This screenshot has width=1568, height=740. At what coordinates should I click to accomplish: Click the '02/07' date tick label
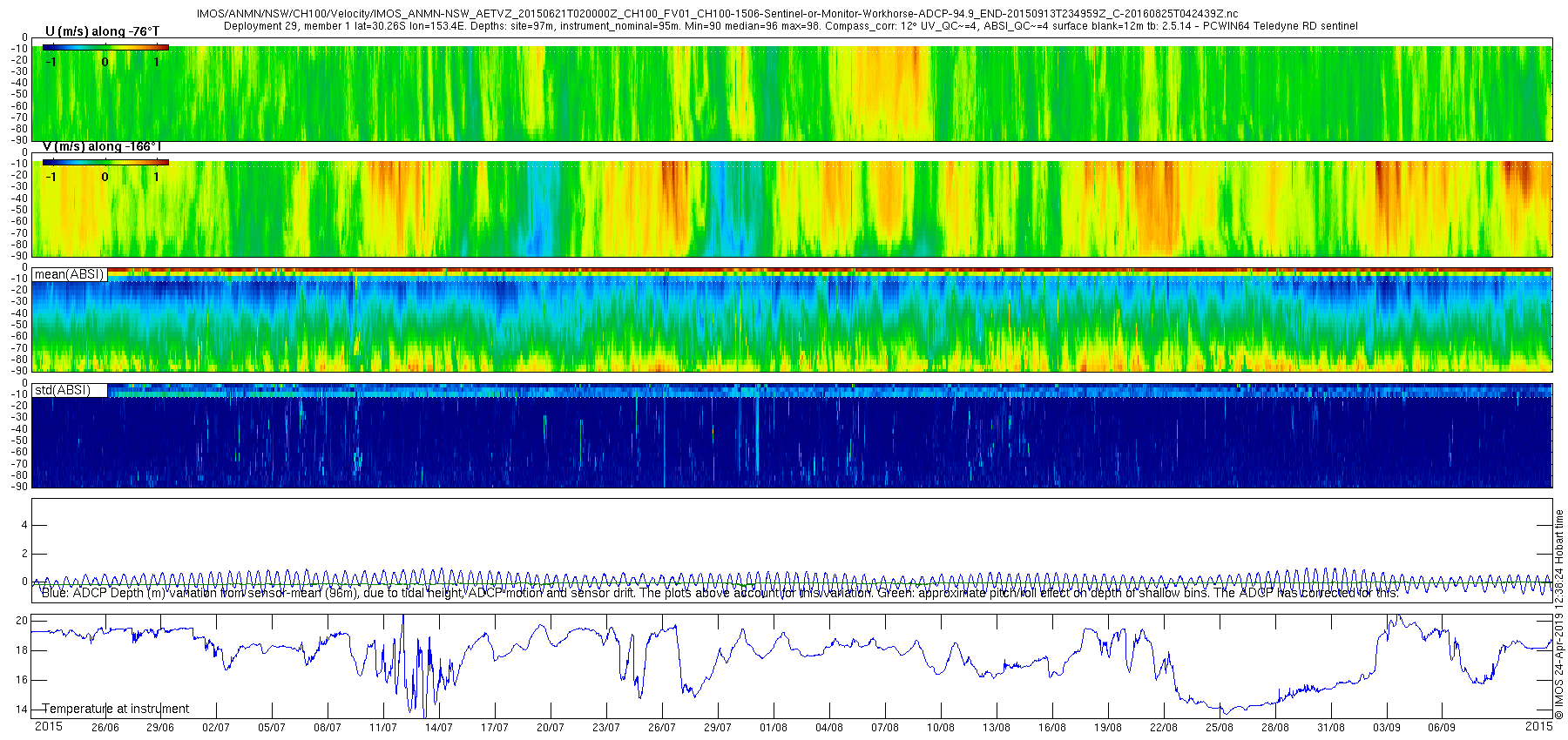[x=216, y=728]
